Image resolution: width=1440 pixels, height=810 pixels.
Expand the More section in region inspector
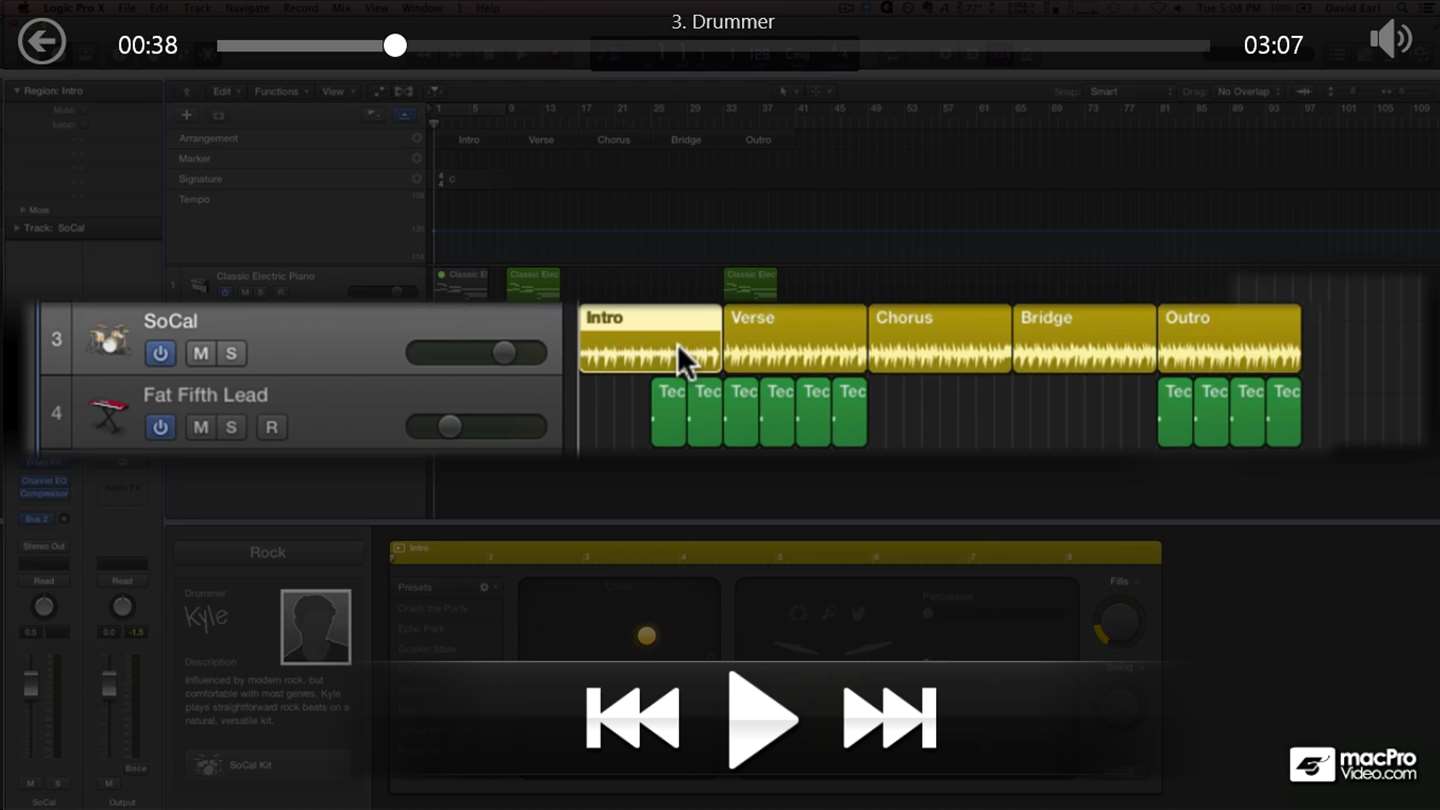[23, 210]
